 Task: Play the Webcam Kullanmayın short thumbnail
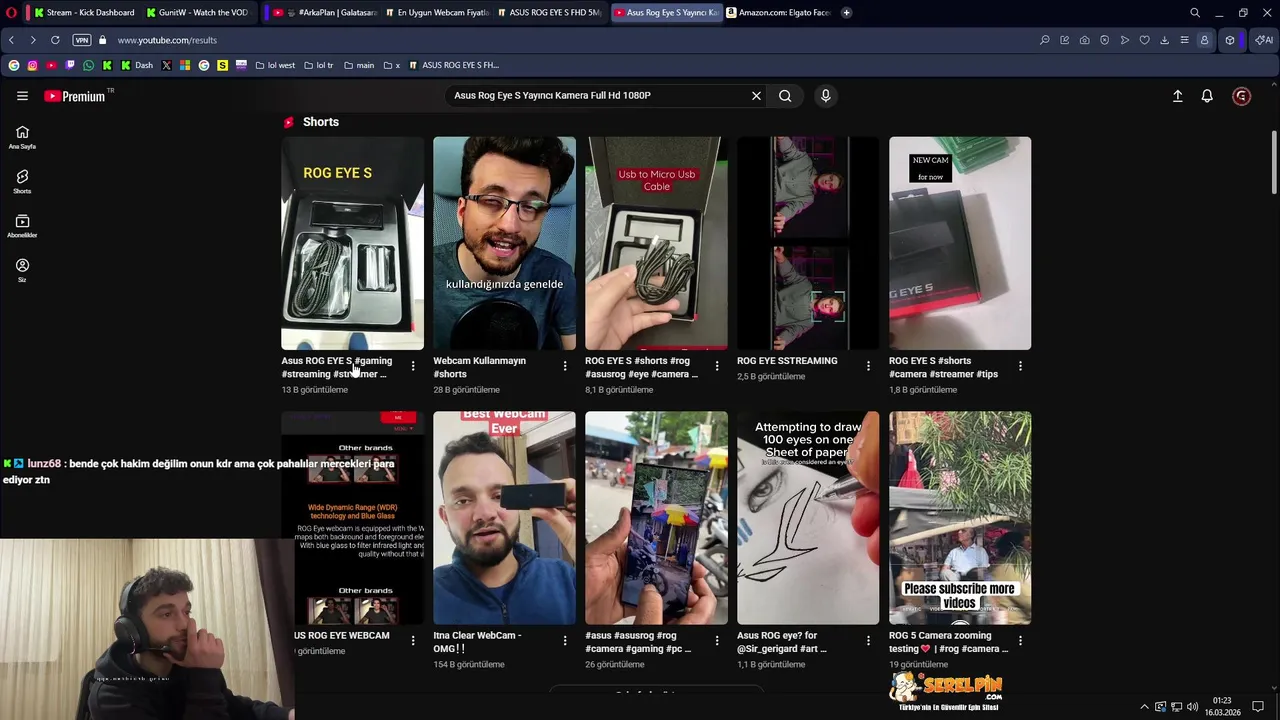click(x=504, y=243)
